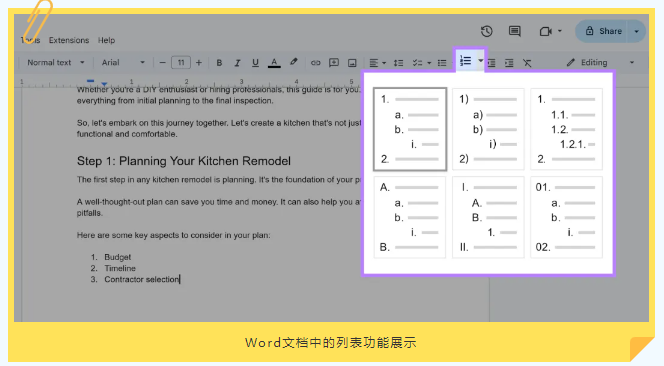Click the decrease indent icon
664x366 pixels.
click(x=491, y=63)
